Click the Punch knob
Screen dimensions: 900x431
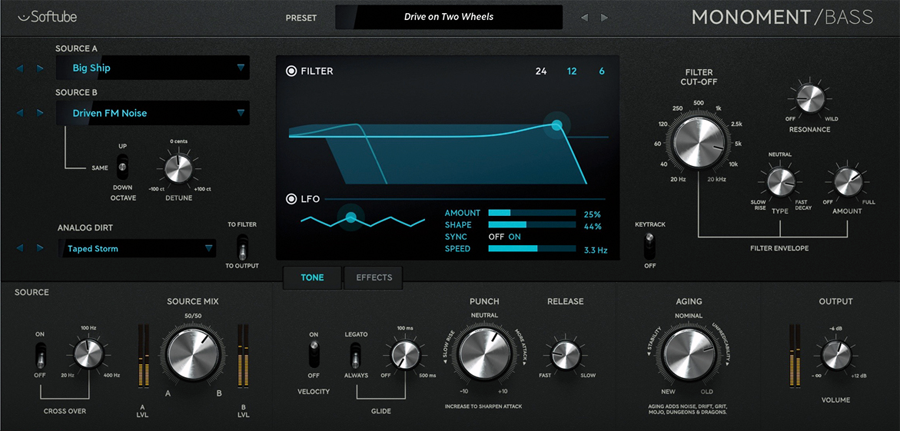pos(485,354)
